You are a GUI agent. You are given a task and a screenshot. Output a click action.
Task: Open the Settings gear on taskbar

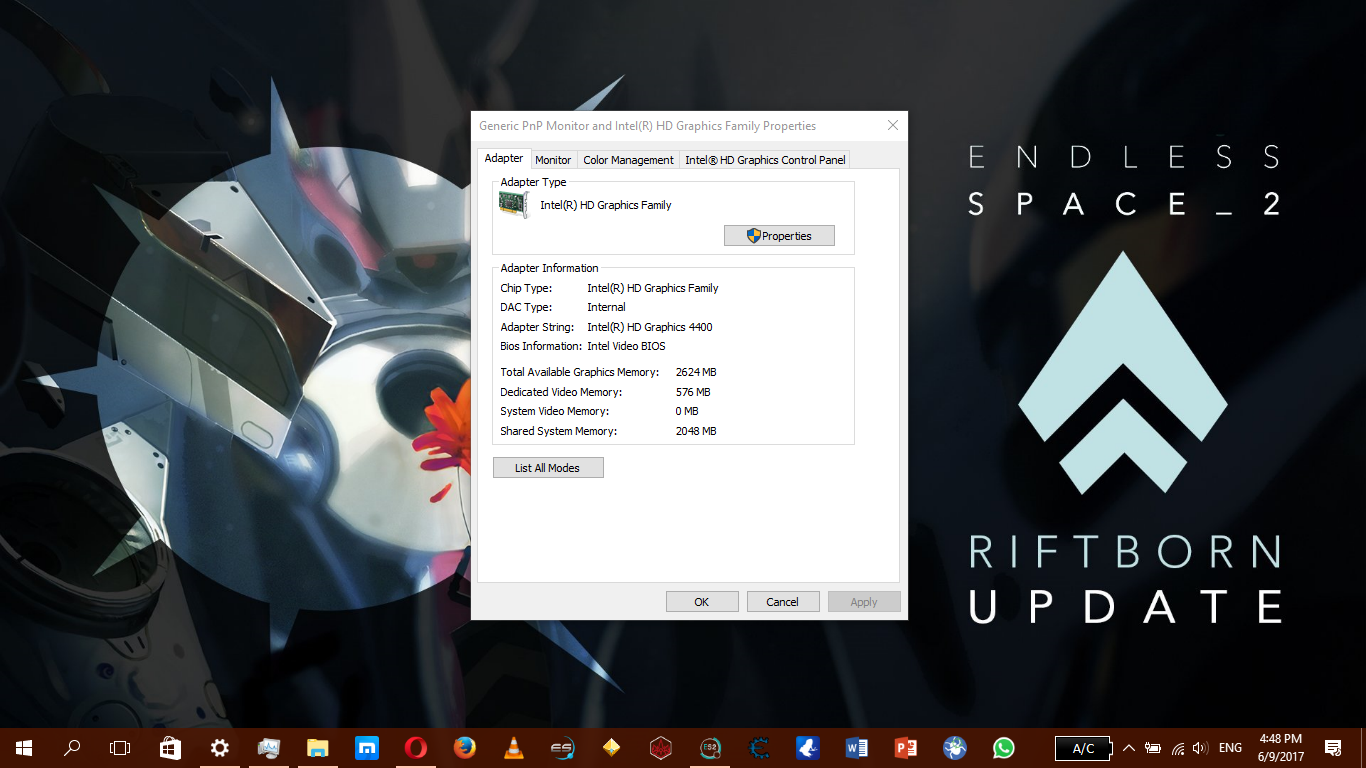[x=220, y=748]
